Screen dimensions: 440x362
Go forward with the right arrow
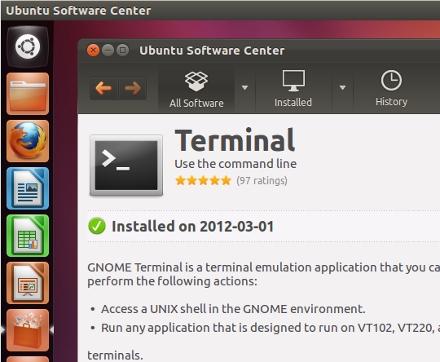point(133,88)
